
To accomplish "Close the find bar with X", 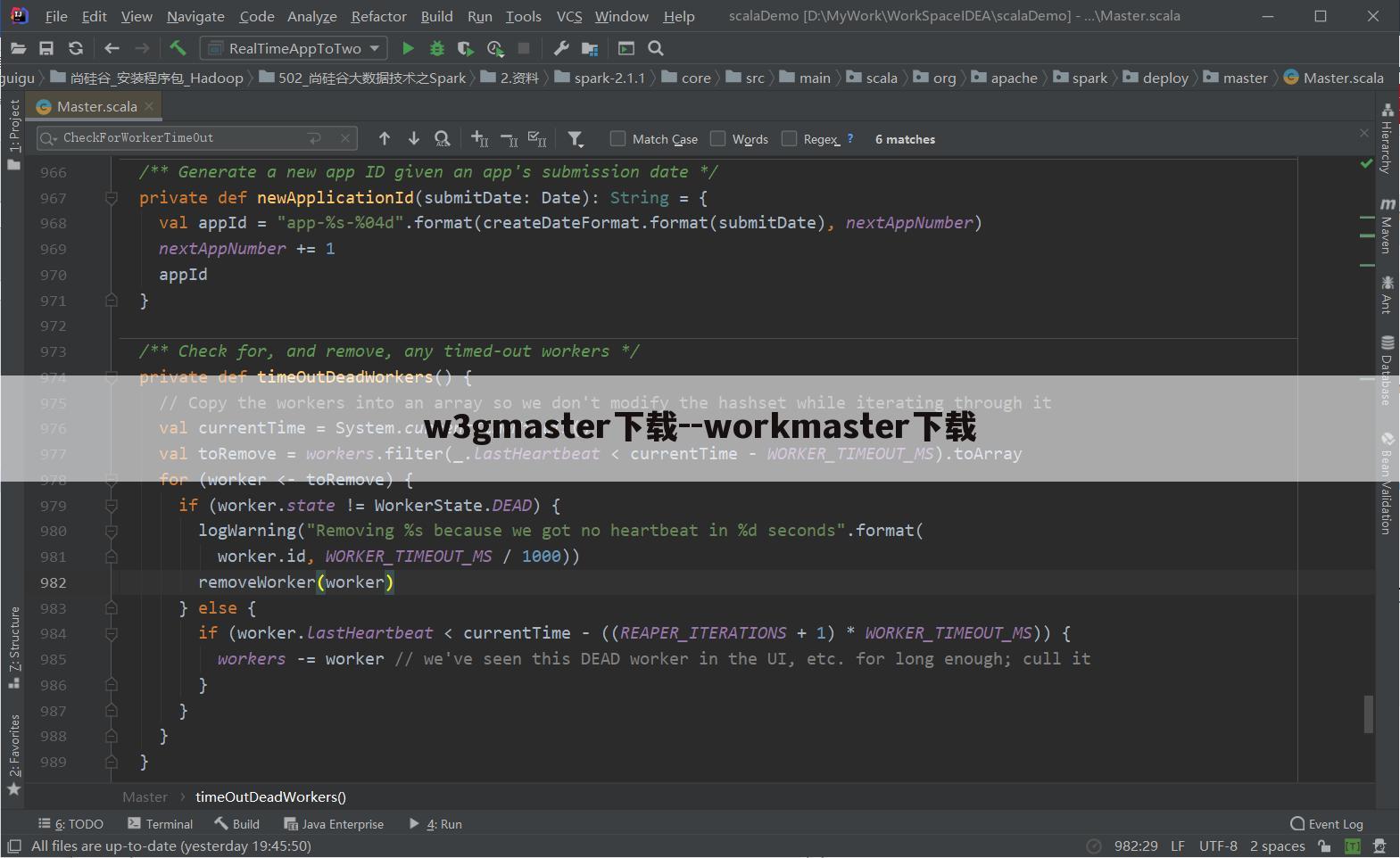I will 1363,133.
